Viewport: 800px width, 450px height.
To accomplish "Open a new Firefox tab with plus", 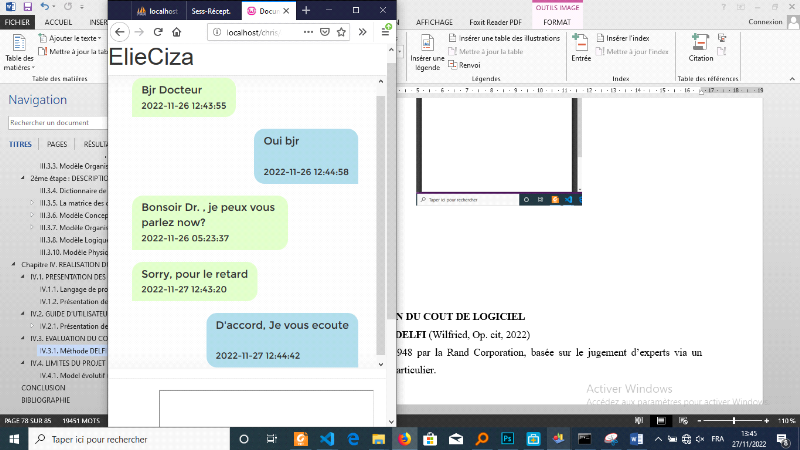I will pos(306,10).
